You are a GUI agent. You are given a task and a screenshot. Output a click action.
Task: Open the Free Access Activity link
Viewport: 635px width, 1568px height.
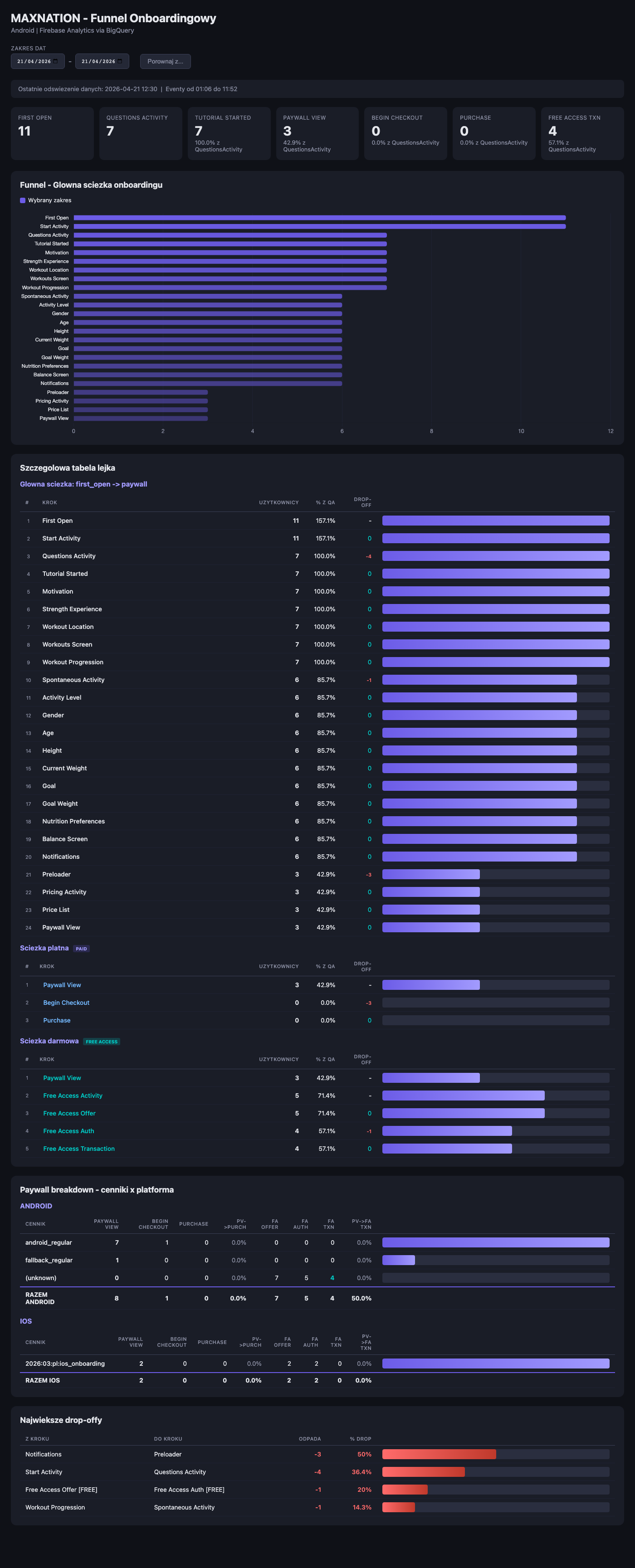pyautogui.click(x=73, y=1096)
